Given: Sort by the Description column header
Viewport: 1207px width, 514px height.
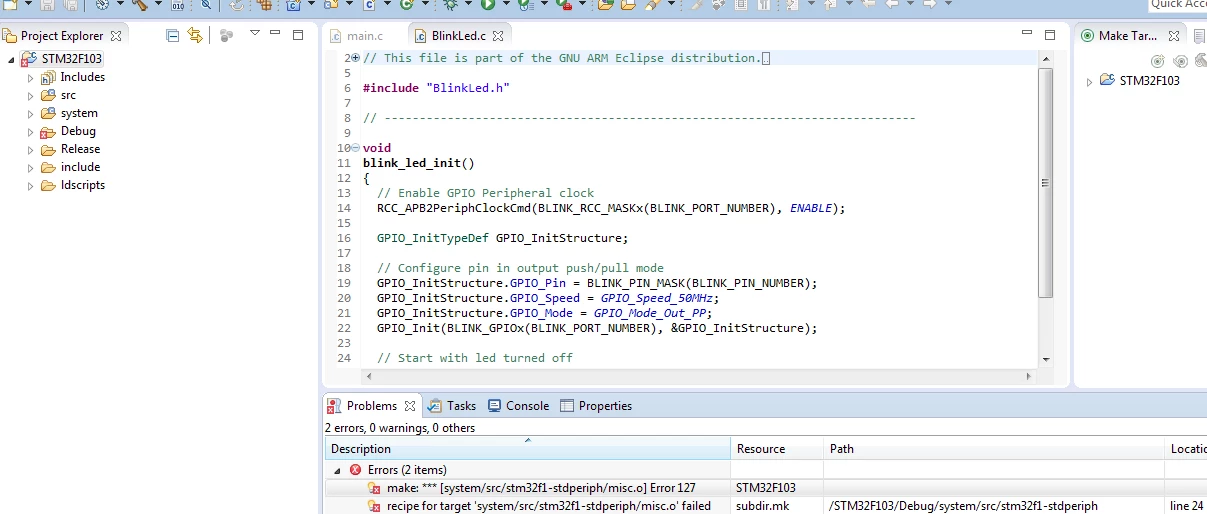Looking at the screenshot, I should 528,449.
